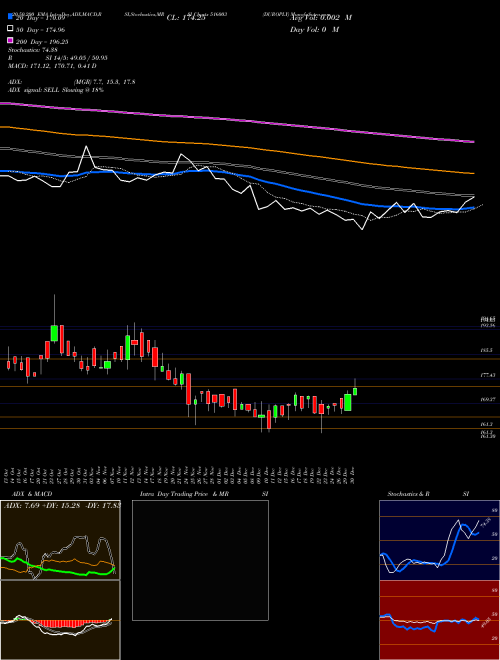
Task: Click the blue 20 Day EMA legend swatch
Action: (10, 17)
